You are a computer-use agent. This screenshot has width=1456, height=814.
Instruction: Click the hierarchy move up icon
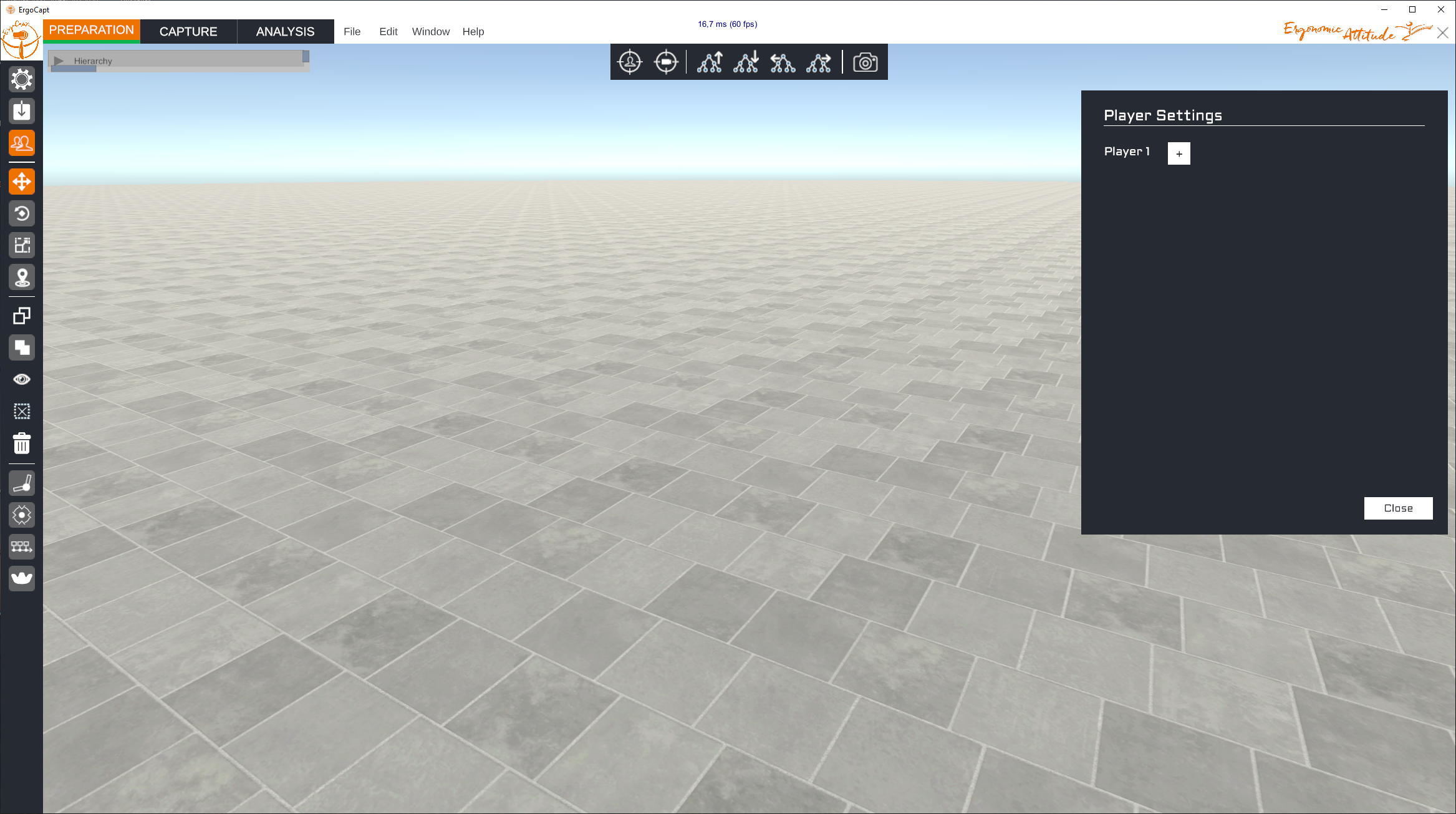click(710, 62)
